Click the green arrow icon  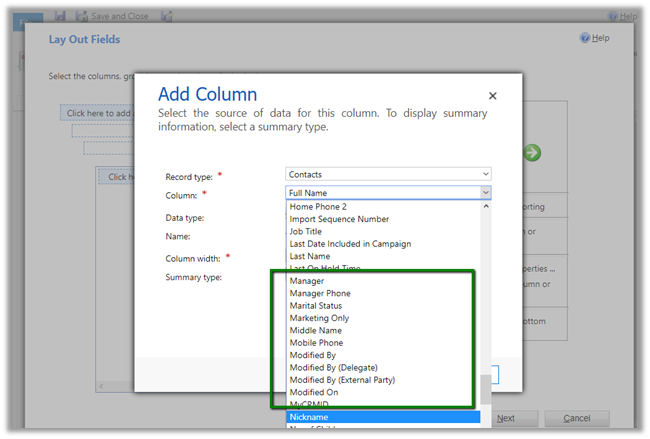532,152
